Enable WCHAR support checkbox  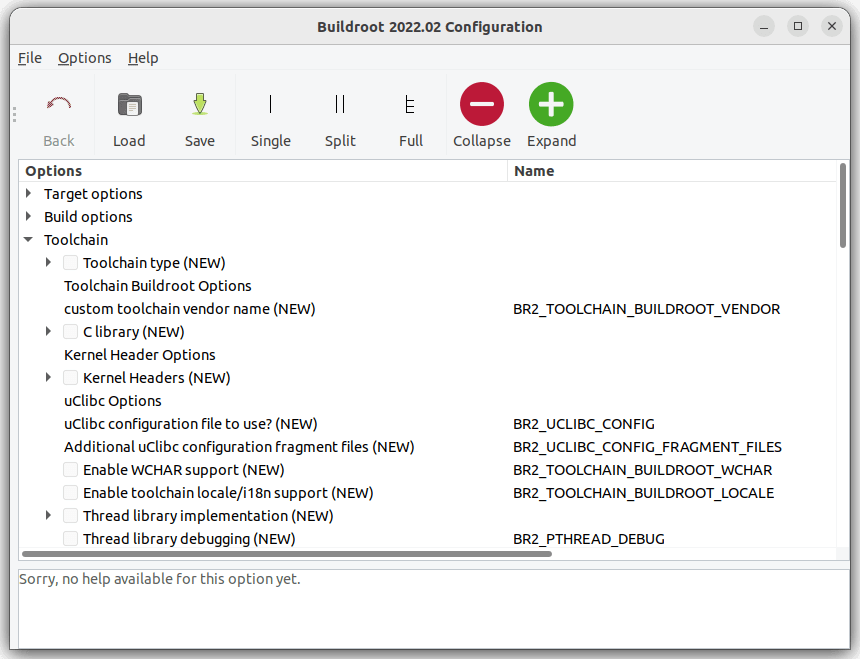pyautogui.click(x=71, y=470)
